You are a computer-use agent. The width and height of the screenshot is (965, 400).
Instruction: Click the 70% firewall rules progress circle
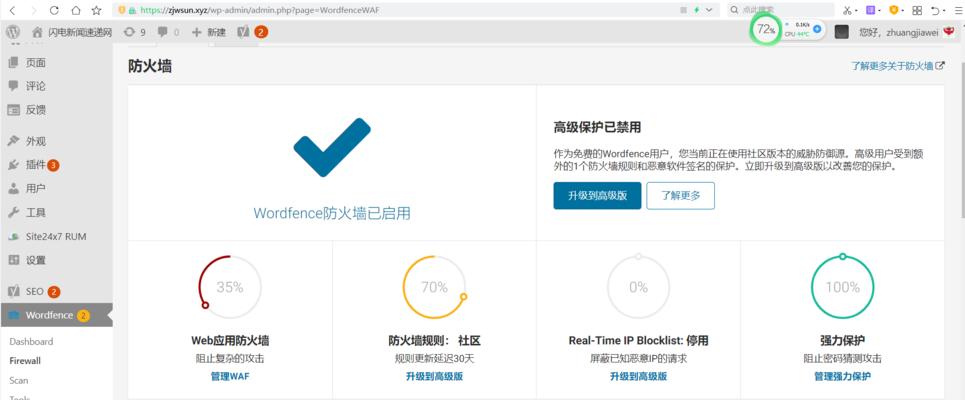click(434, 287)
